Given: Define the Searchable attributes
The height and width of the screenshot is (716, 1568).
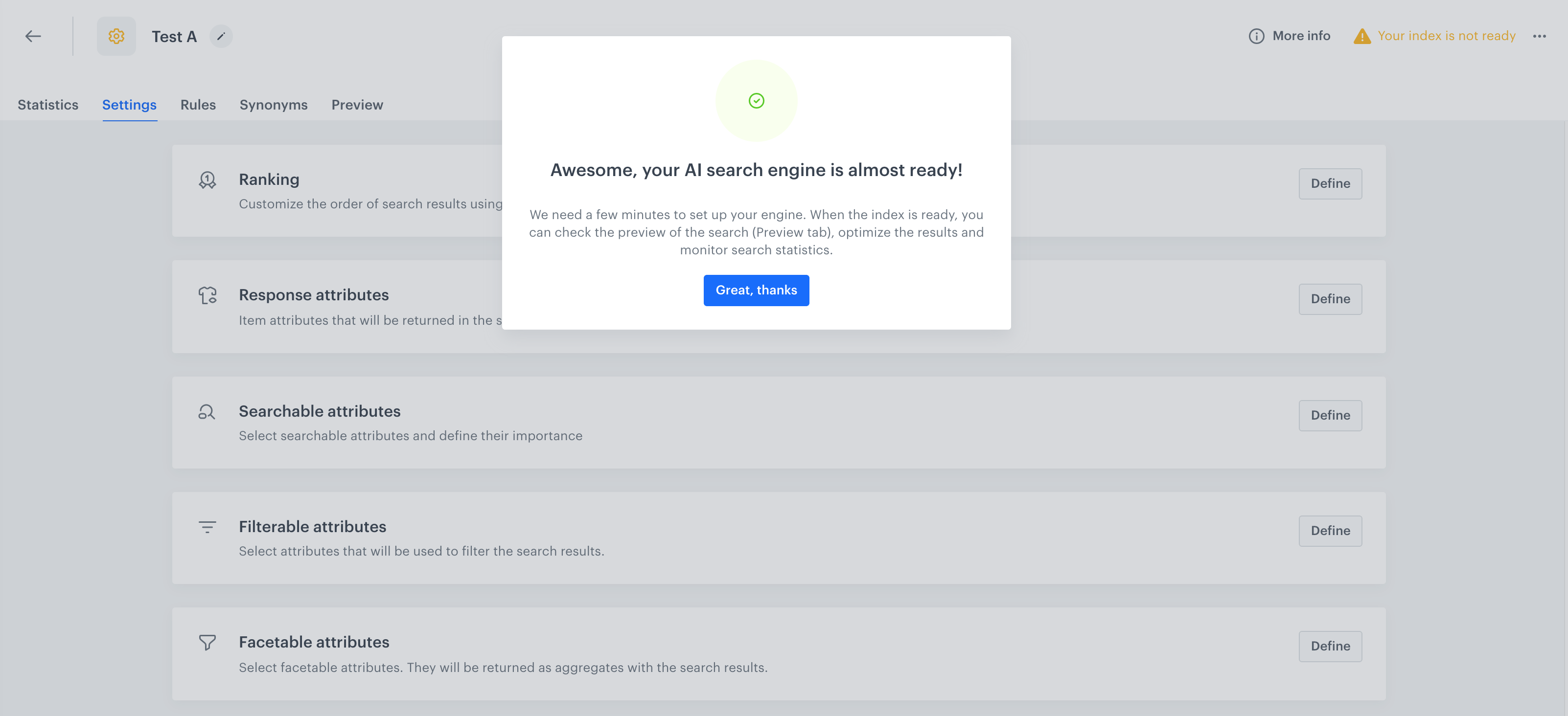Looking at the screenshot, I should (x=1330, y=416).
